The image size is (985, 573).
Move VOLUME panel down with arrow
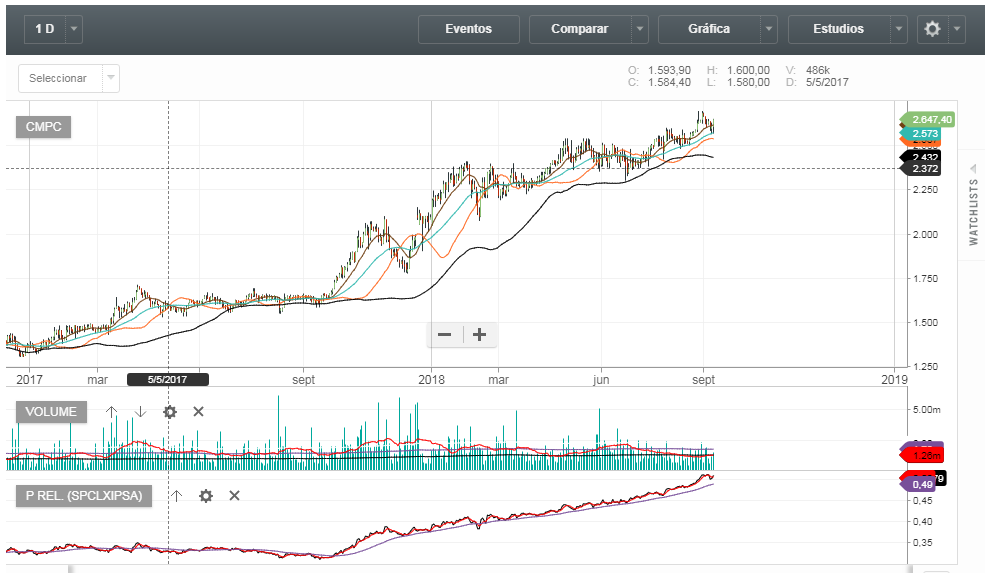[x=140, y=412]
